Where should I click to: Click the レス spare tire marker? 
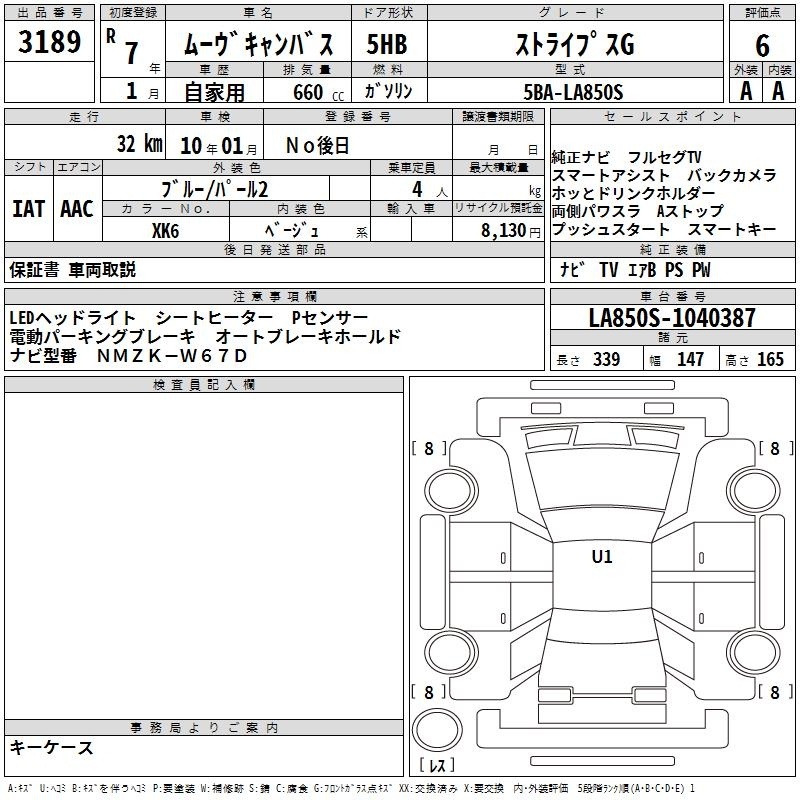click(436, 766)
